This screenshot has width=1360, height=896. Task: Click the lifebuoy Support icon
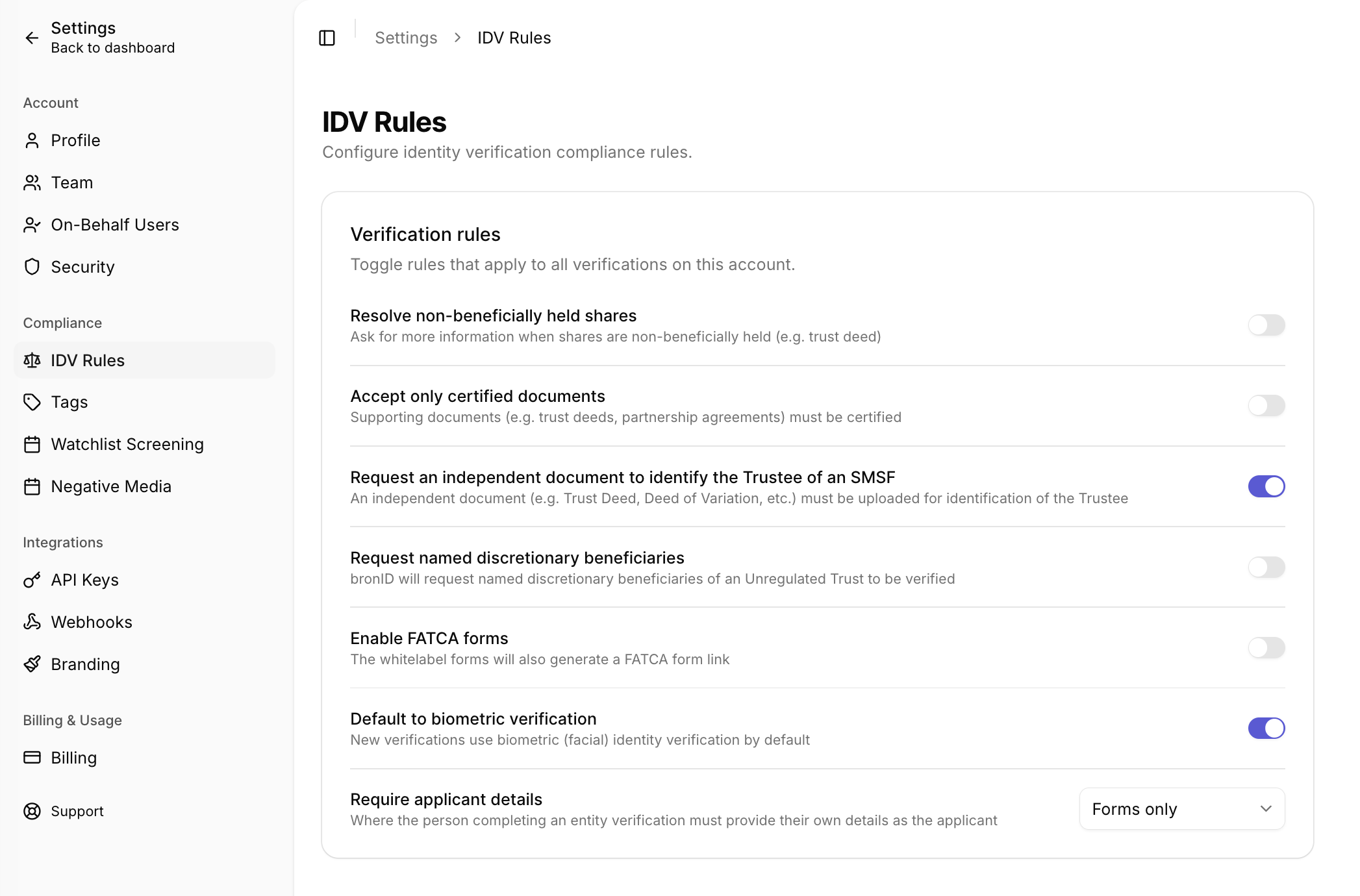point(32,812)
